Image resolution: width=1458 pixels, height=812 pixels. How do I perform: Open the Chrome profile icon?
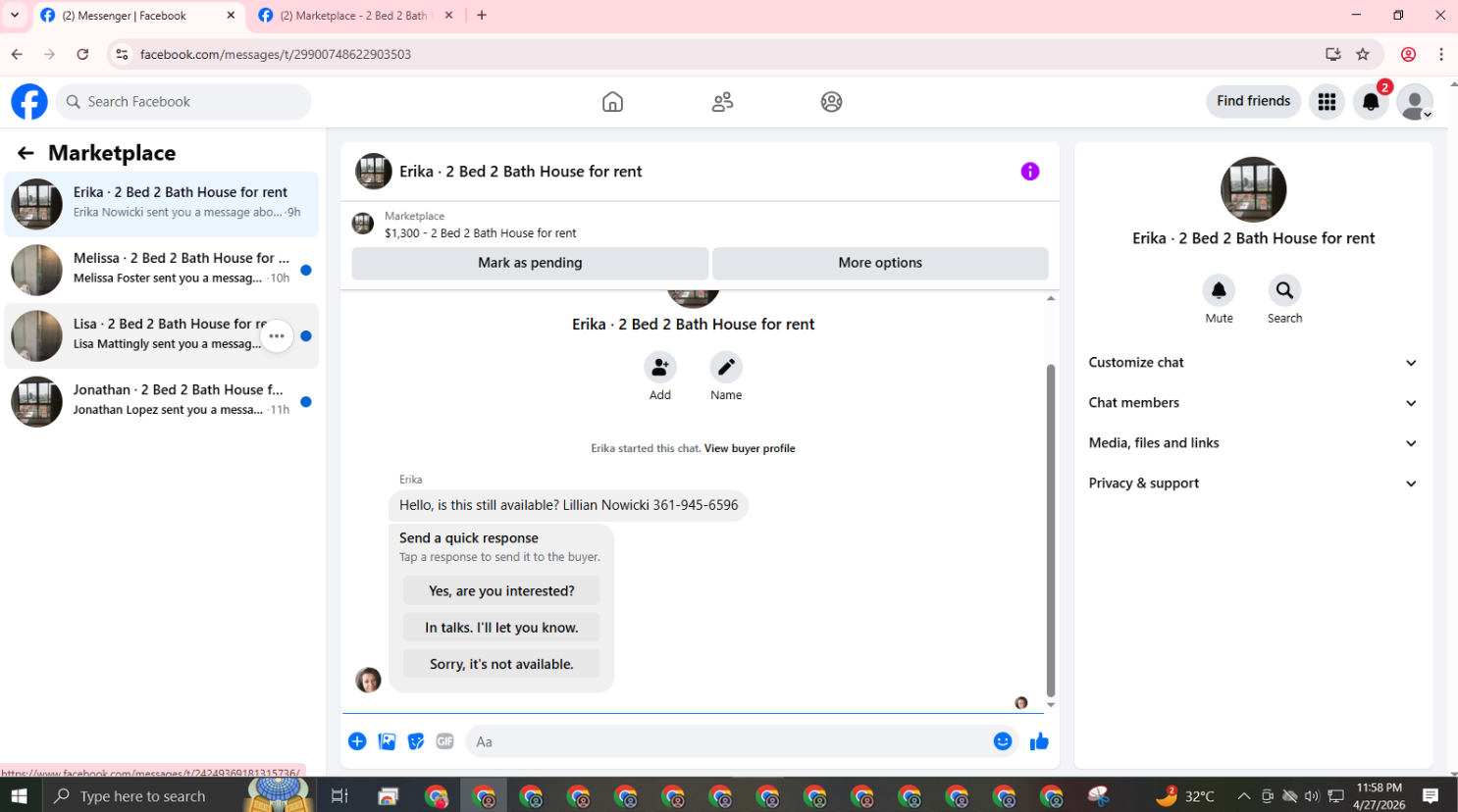1408,54
